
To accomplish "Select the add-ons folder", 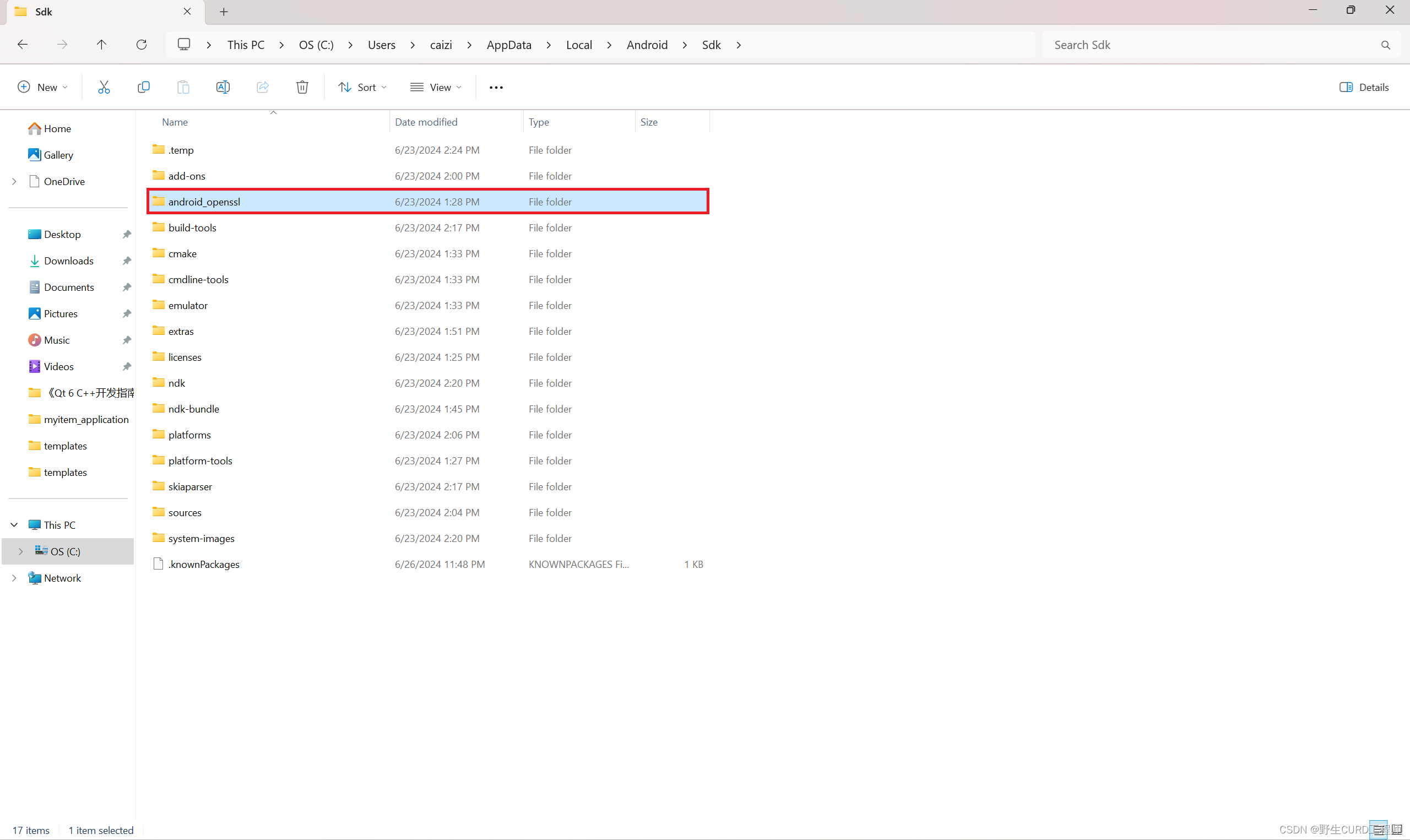I will coord(428,176).
